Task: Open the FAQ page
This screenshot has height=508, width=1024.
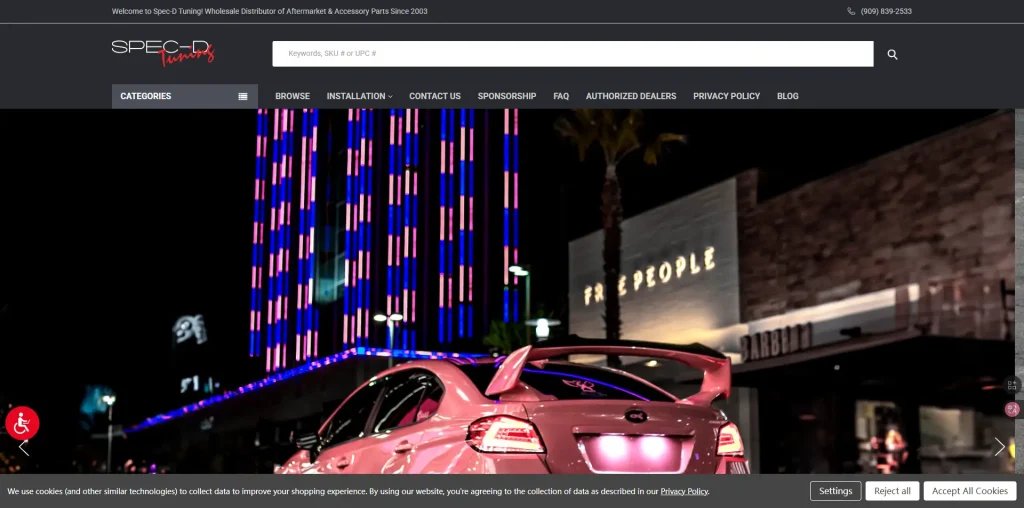Action: pyautogui.click(x=561, y=96)
